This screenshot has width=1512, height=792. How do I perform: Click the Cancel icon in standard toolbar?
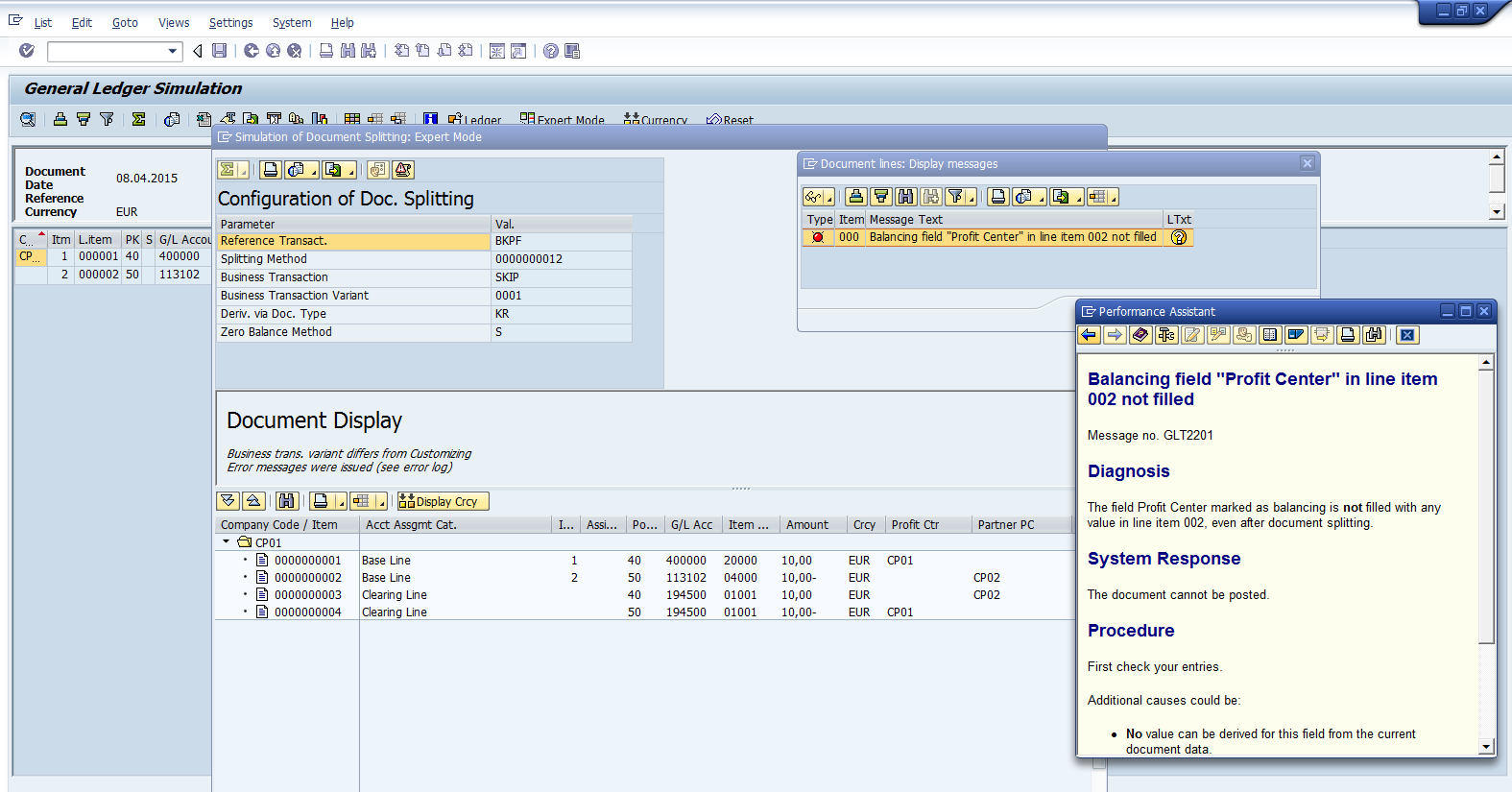[x=295, y=51]
